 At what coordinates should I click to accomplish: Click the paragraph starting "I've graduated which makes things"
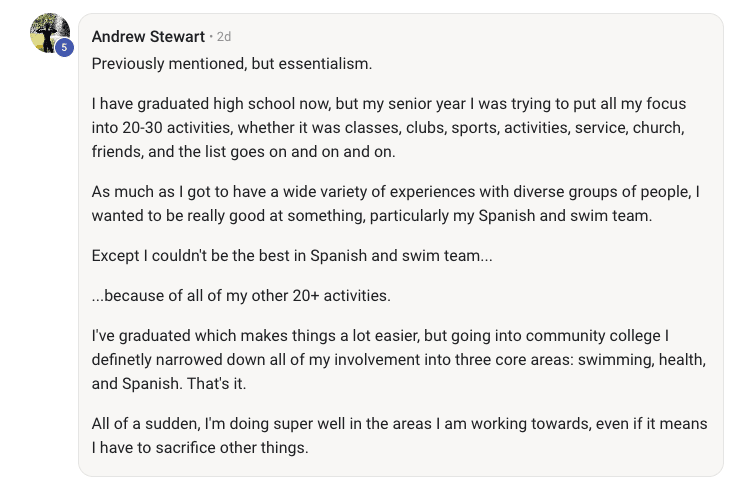click(400, 358)
